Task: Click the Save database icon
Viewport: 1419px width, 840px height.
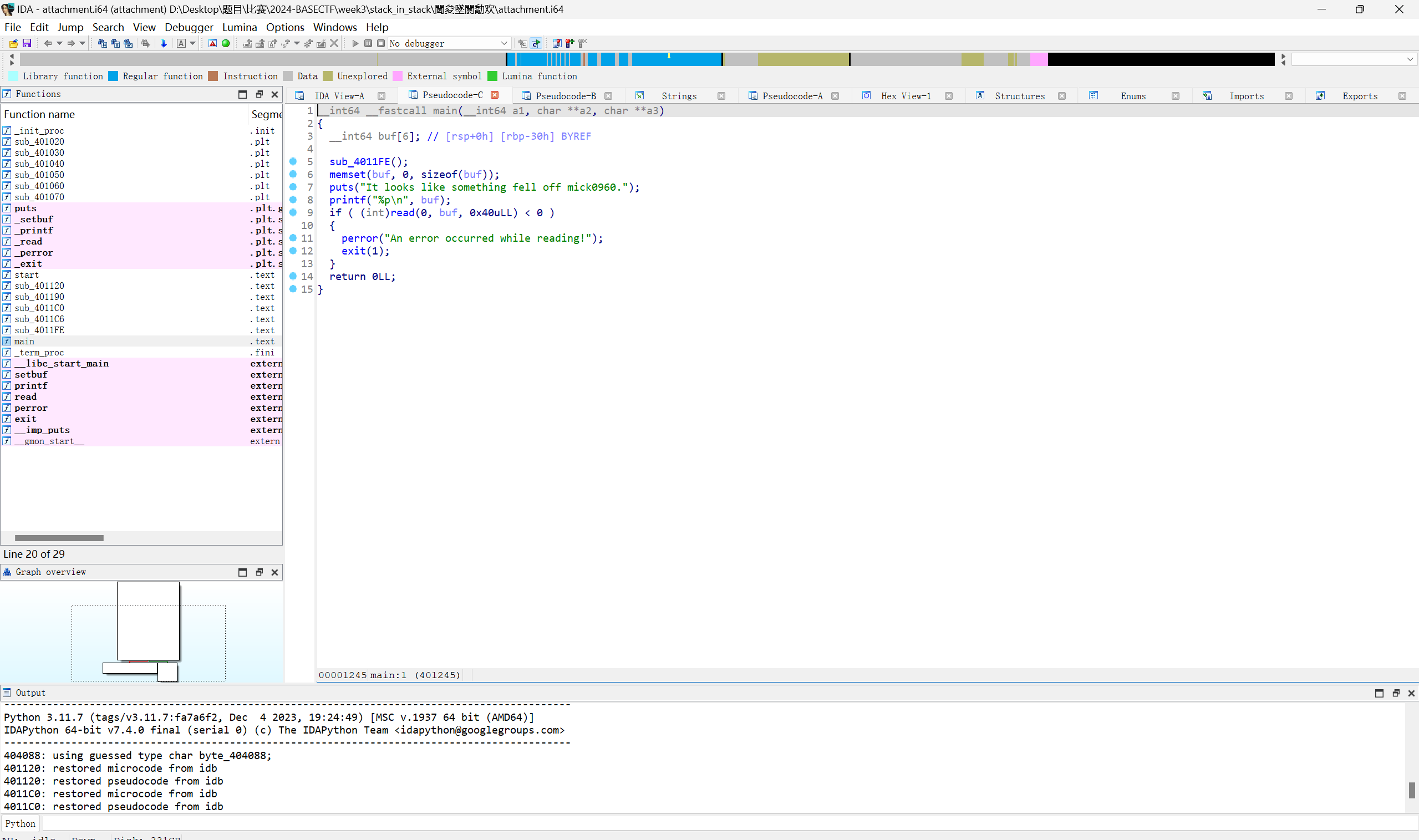Action: (27, 43)
